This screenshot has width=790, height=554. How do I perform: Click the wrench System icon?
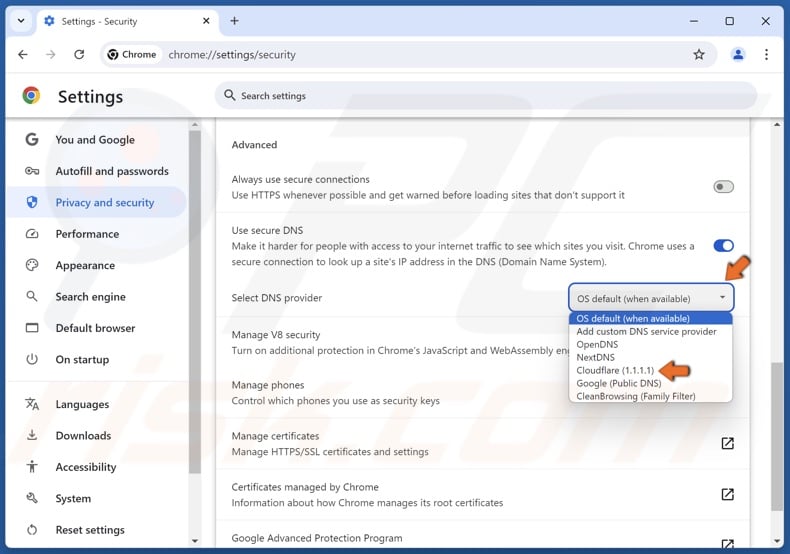pyautogui.click(x=32, y=498)
